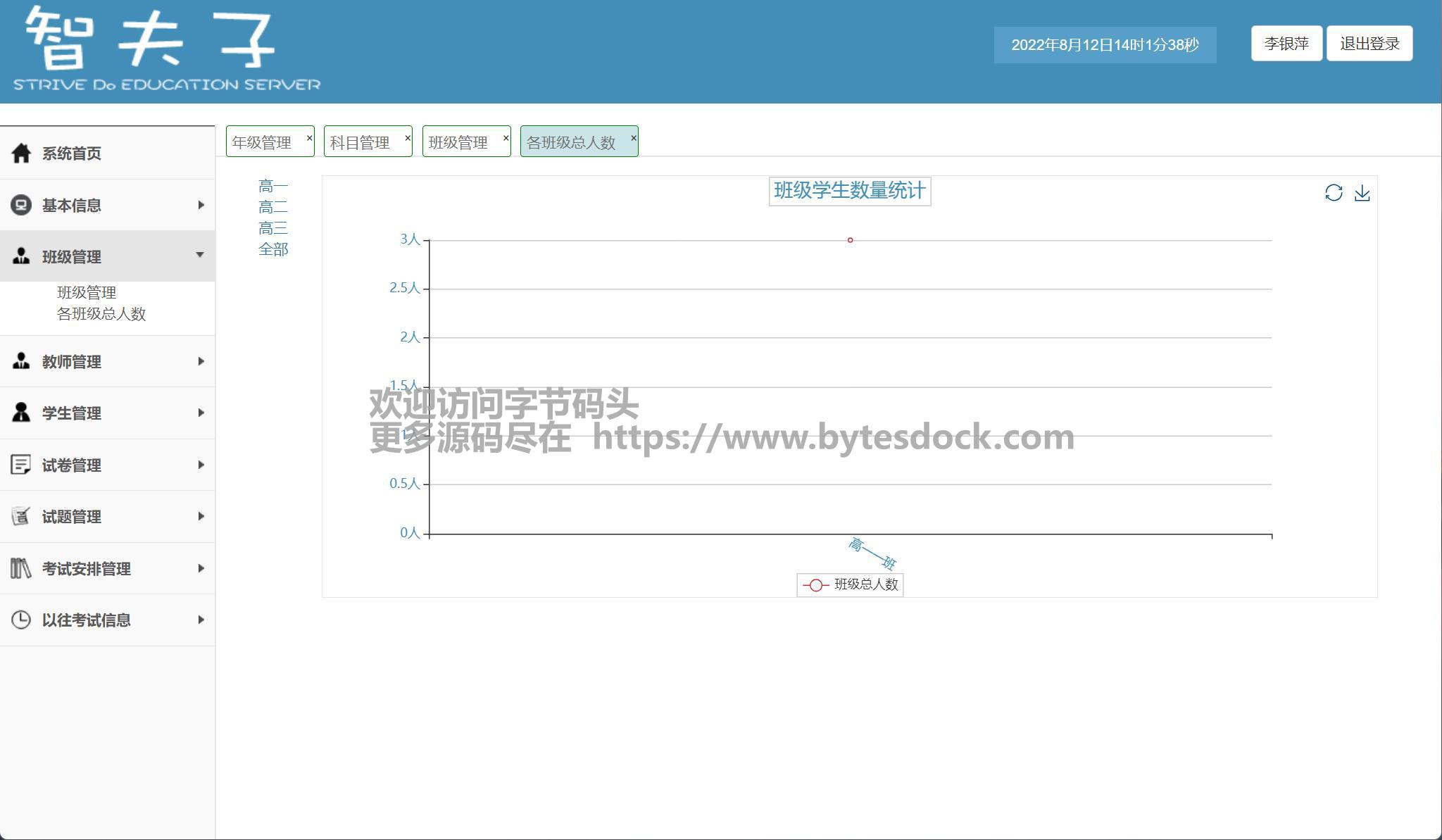Open the 李银萍 user button
Viewport: 1442px width, 840px height.
tap(1286, 44)
